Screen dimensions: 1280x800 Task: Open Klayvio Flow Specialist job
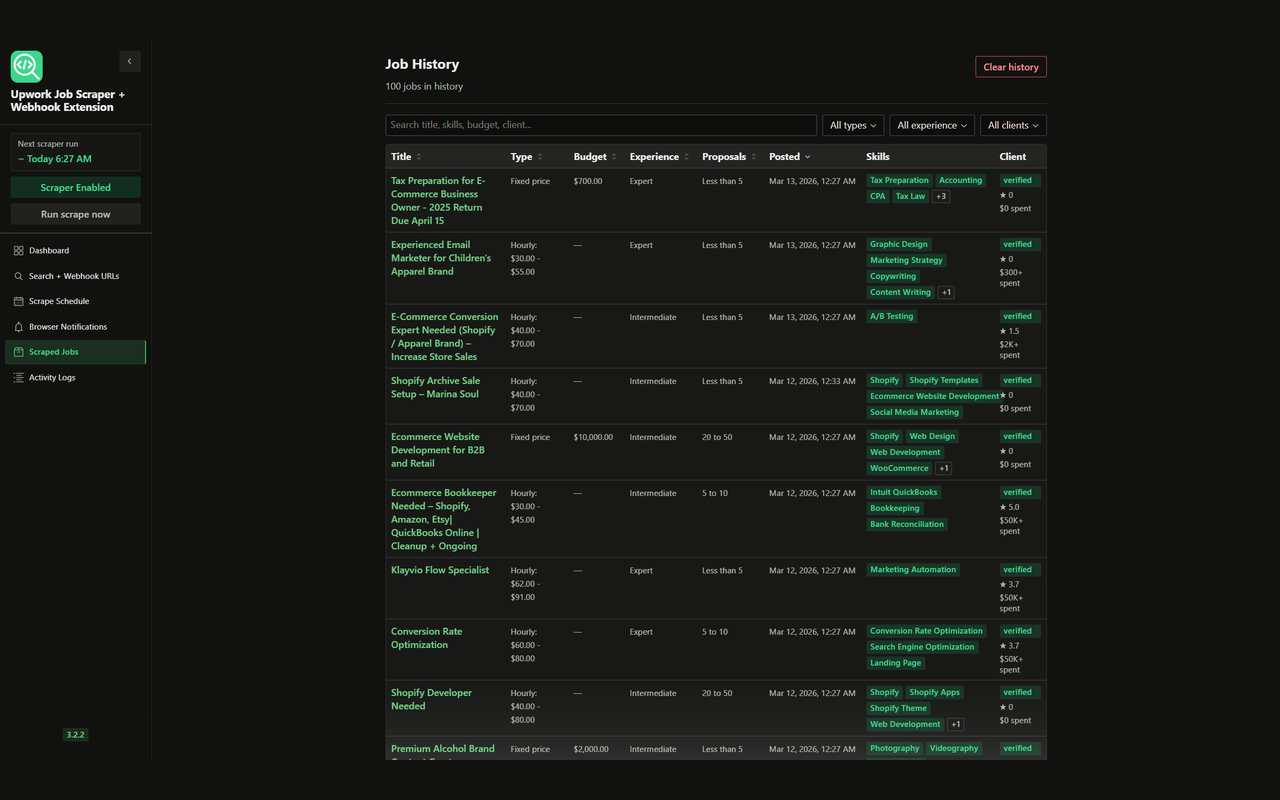440,570
